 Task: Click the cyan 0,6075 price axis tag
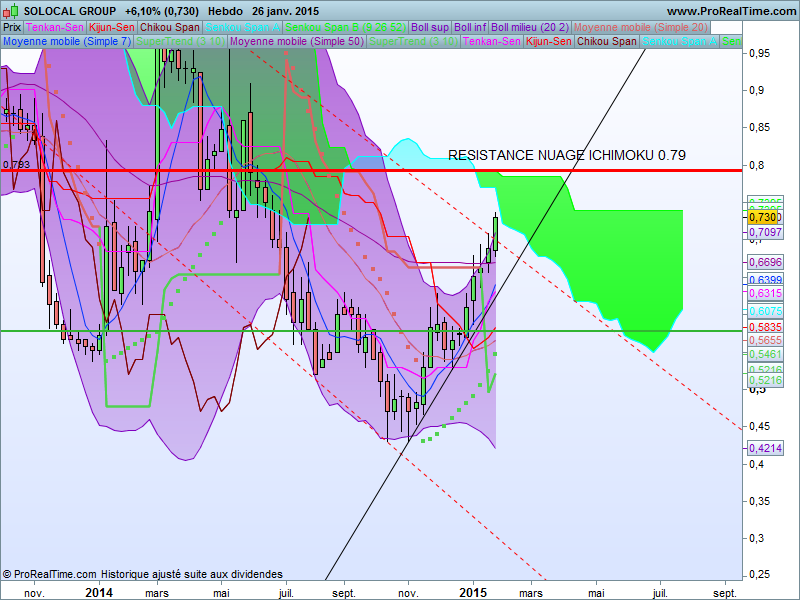pyautogui.click(x=764, y=311)
